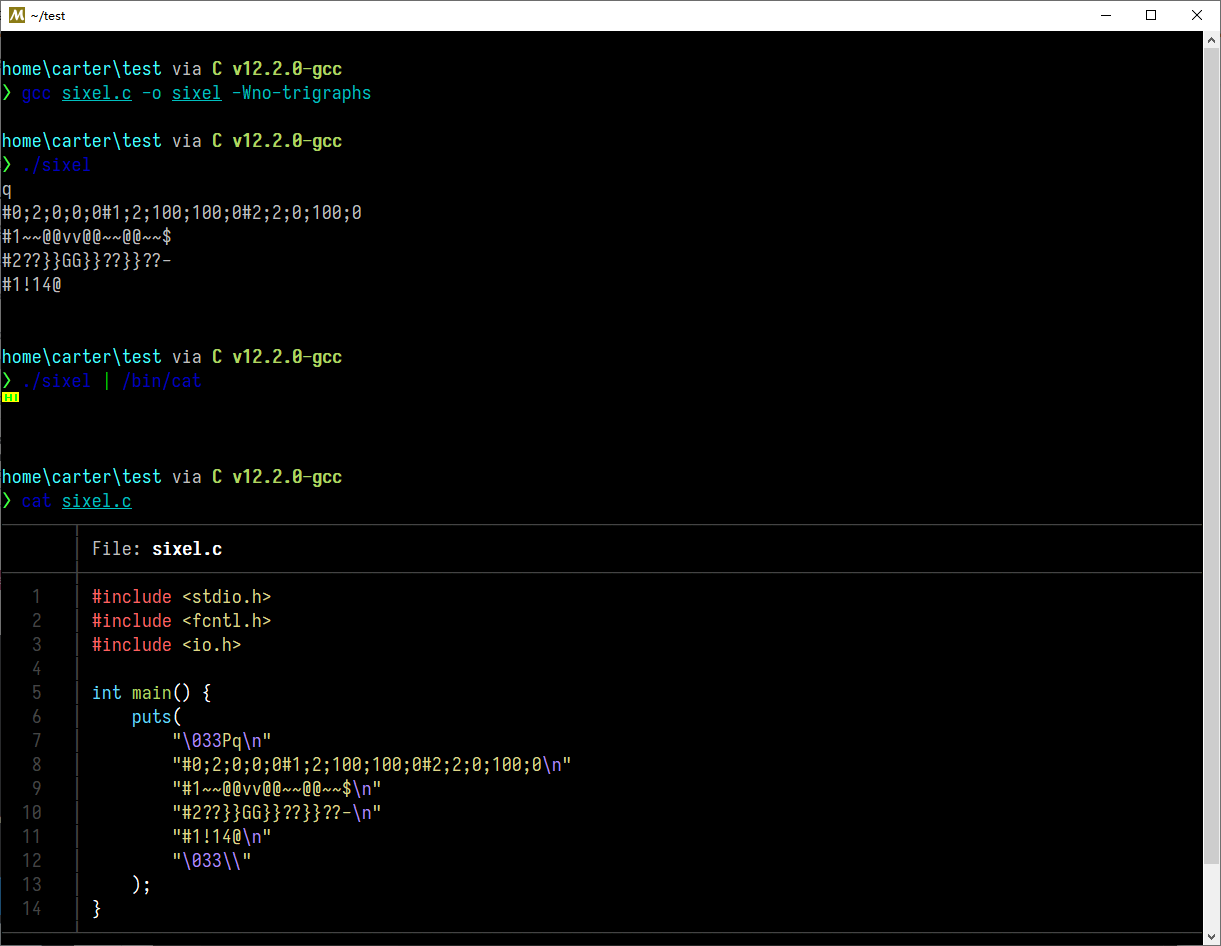The width and height of the screenshot is (1221, 946).
Task: Open the underlined sixel.c link in the gcc command
Action: click(96, 92)
